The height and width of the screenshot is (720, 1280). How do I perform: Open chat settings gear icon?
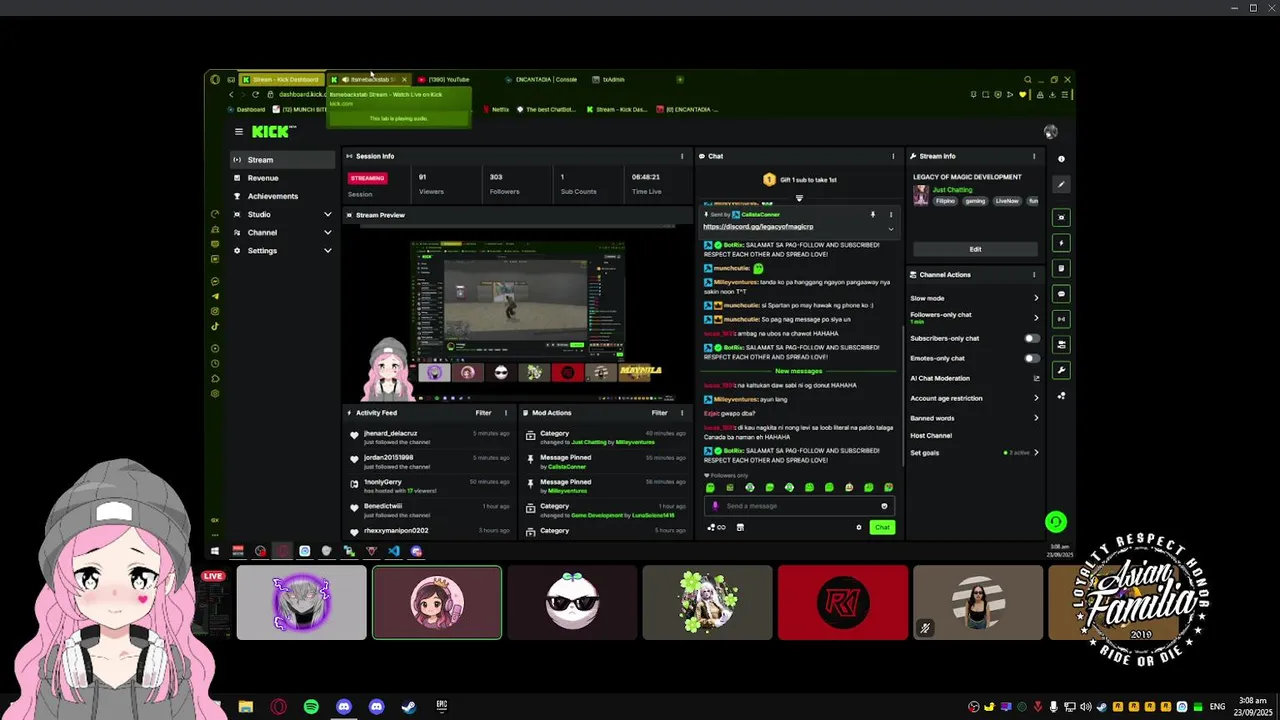[858, 527]
